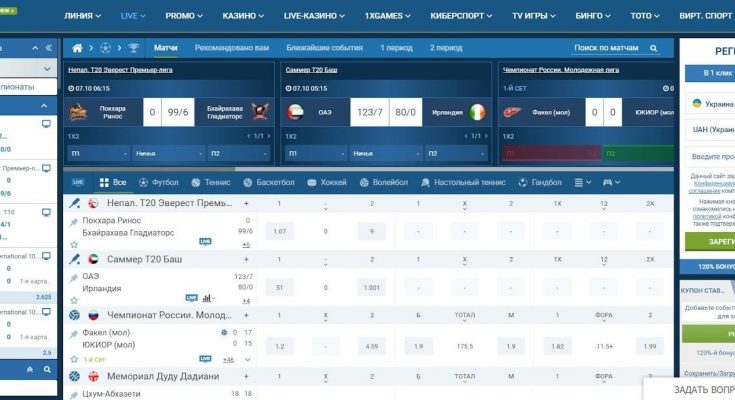Expand the Украина country dropdown
The width and height of the screenshot is (735, 400).
pyautogui.click(x=710, y=103)
